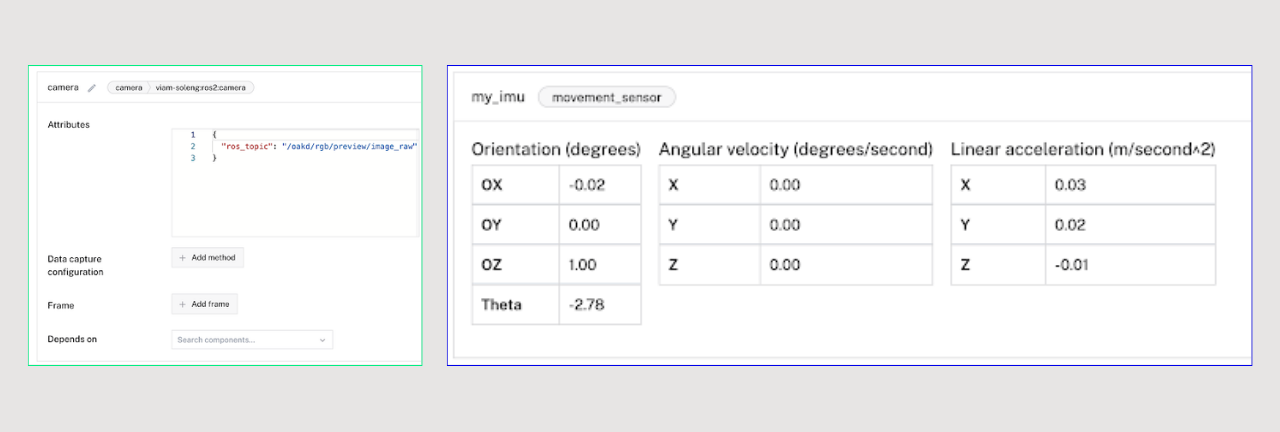
Task: Click the opening brace on line 1
Action: [215, 134]
